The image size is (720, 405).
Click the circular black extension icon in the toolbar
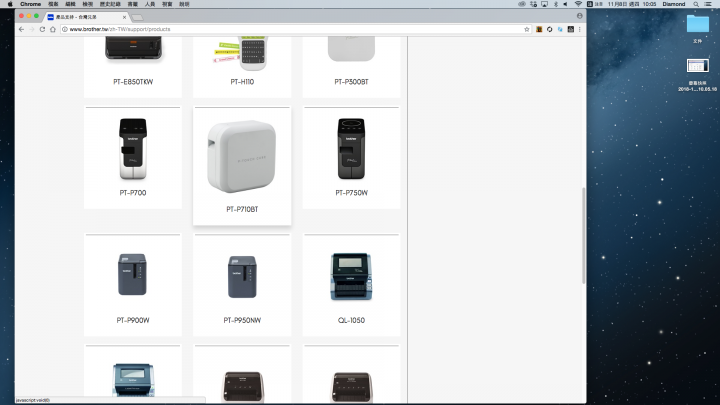(550, 29)
